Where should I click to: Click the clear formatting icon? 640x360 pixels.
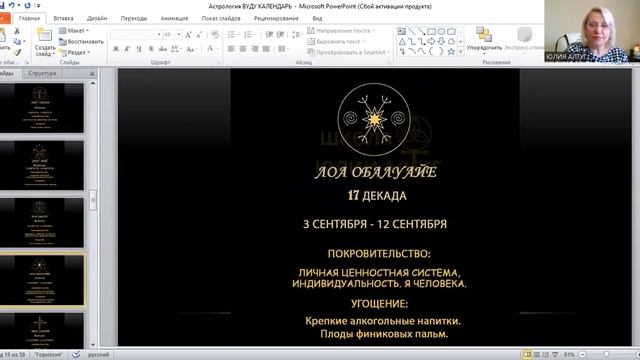(215, 35)
